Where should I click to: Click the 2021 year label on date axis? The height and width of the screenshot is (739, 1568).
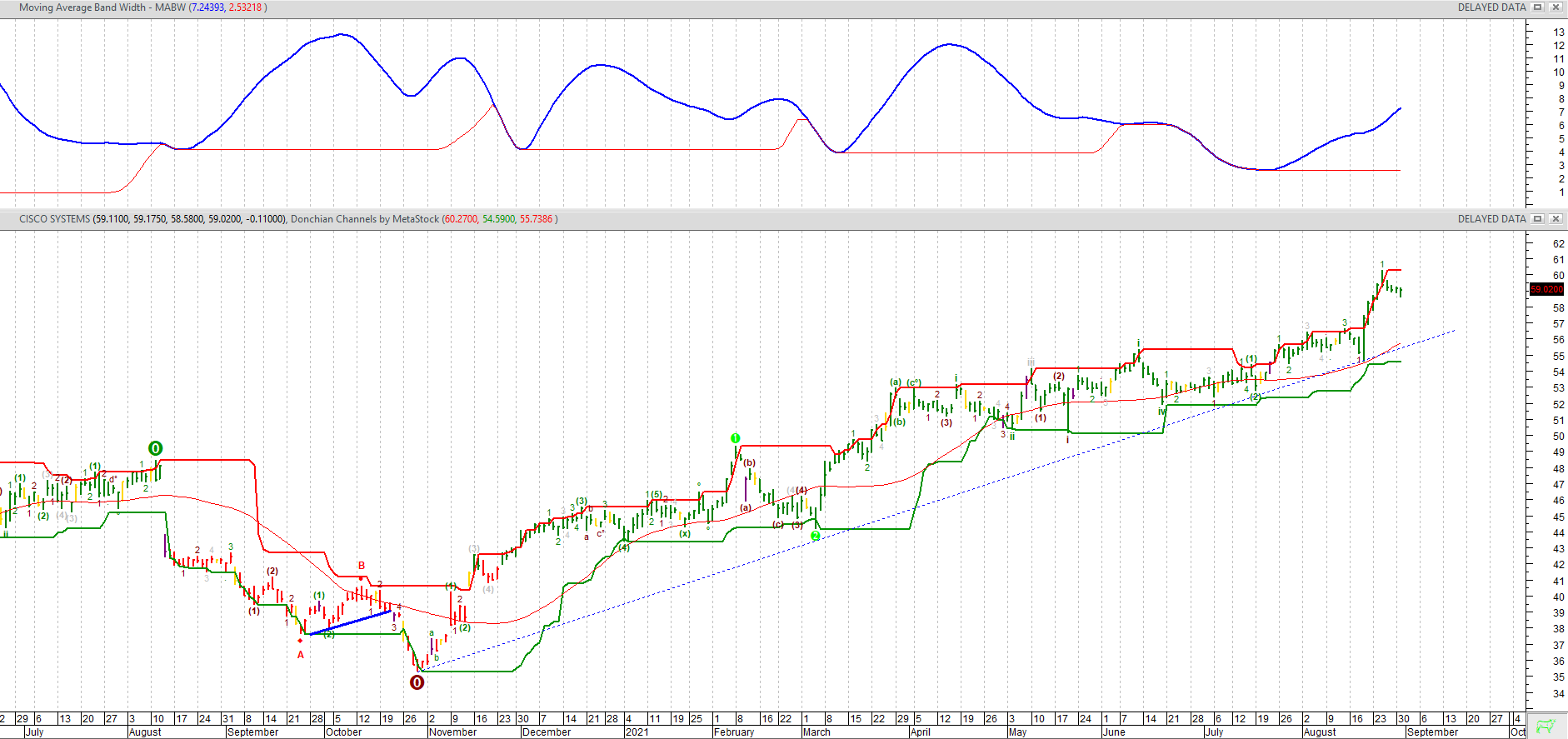point(637,732)
